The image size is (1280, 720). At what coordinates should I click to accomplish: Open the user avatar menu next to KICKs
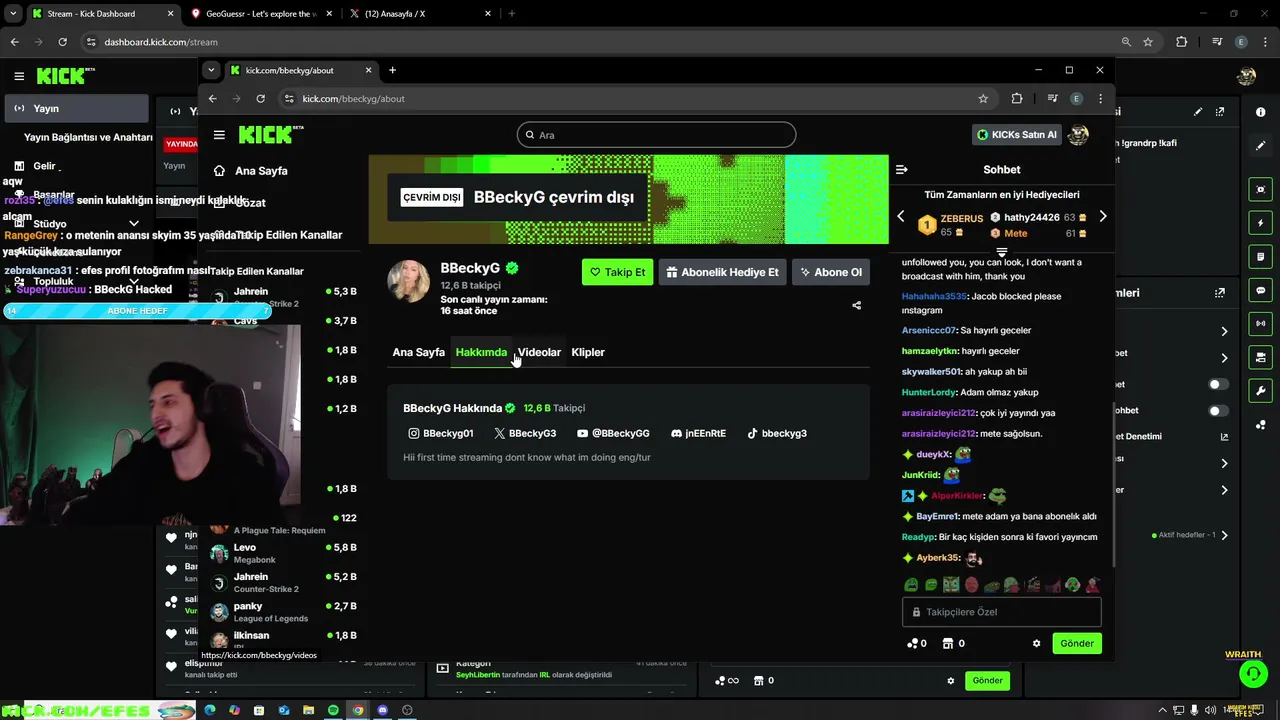pyautogui.click(x=1078, y=134)
